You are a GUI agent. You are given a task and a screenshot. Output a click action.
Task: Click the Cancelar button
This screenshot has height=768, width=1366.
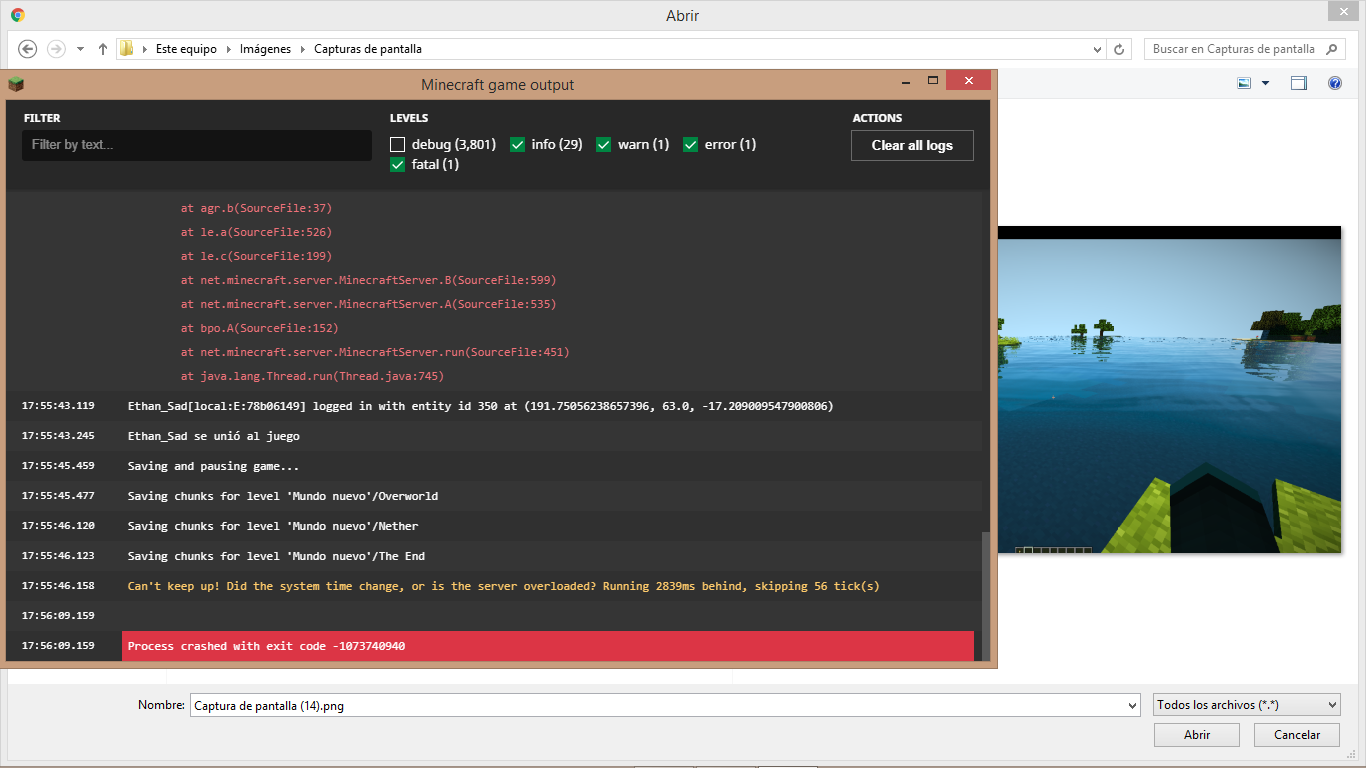point(1296,735)
